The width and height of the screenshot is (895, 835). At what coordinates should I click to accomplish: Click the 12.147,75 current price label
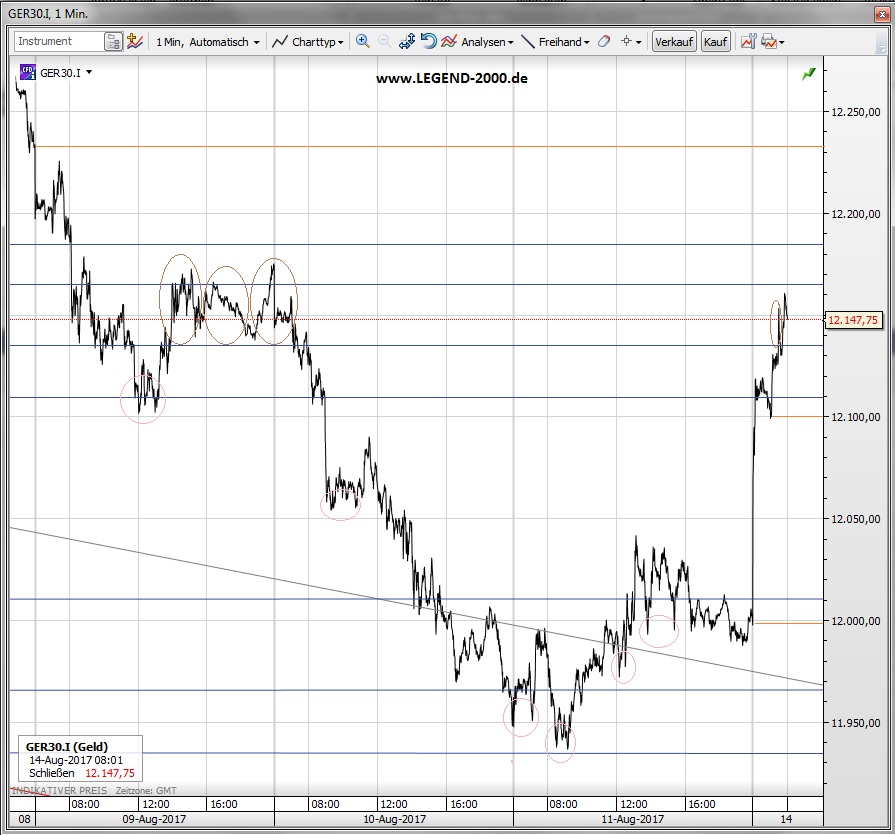(853, 320)
